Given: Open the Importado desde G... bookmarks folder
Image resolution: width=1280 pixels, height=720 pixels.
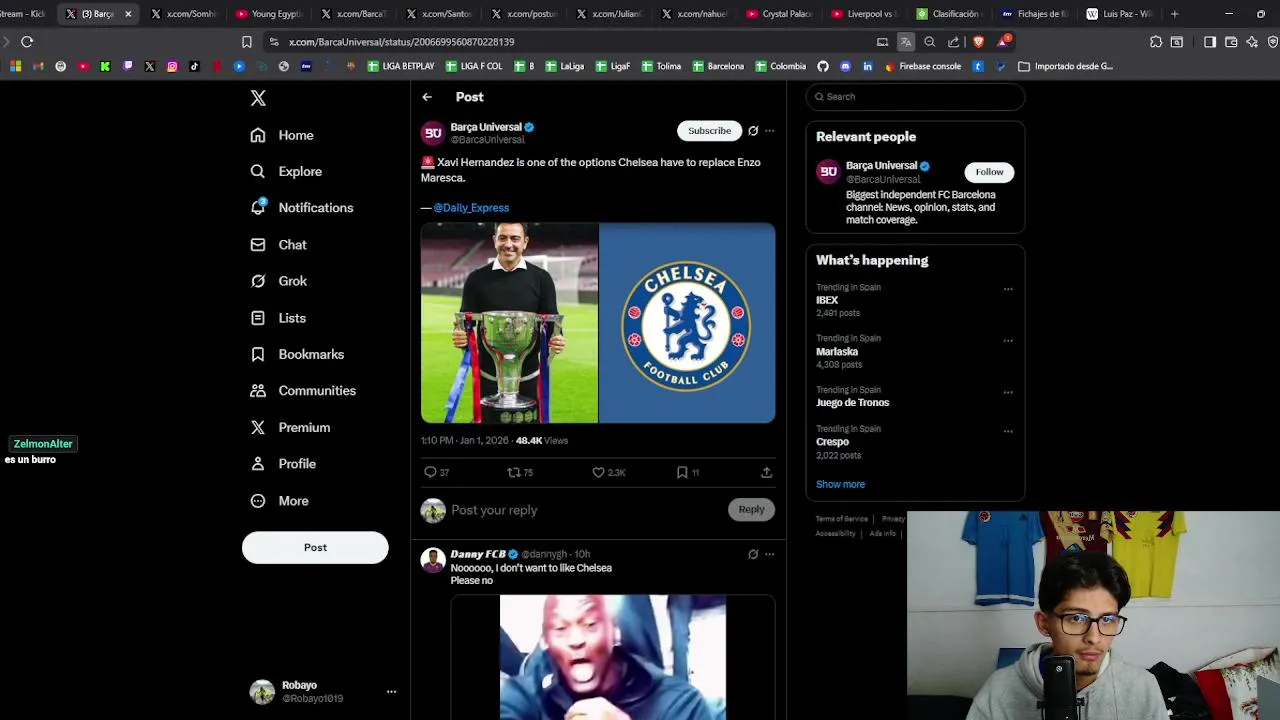Looking at the screenshot, I should (1066, 66).
